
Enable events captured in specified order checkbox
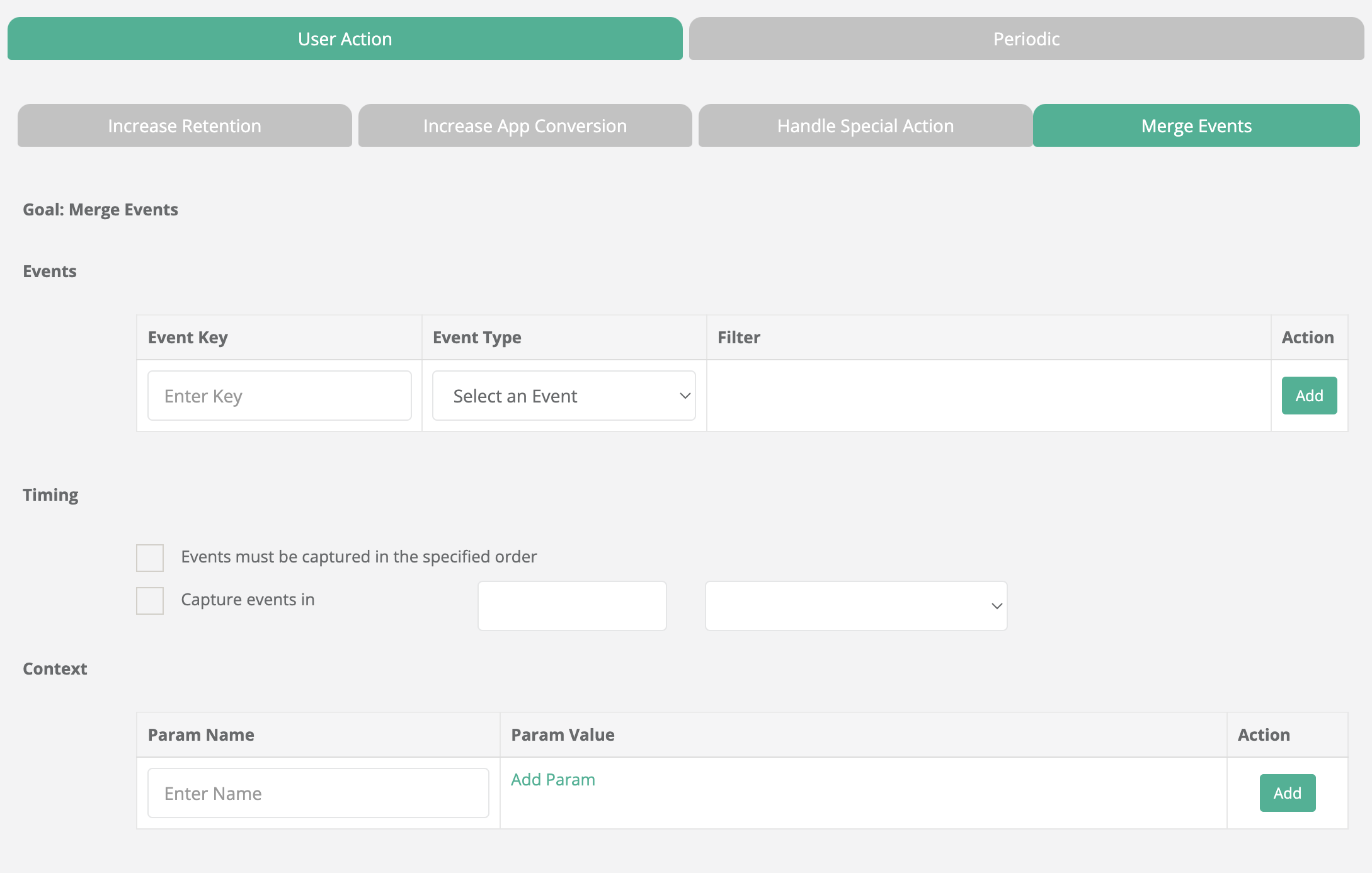[150, 558]
